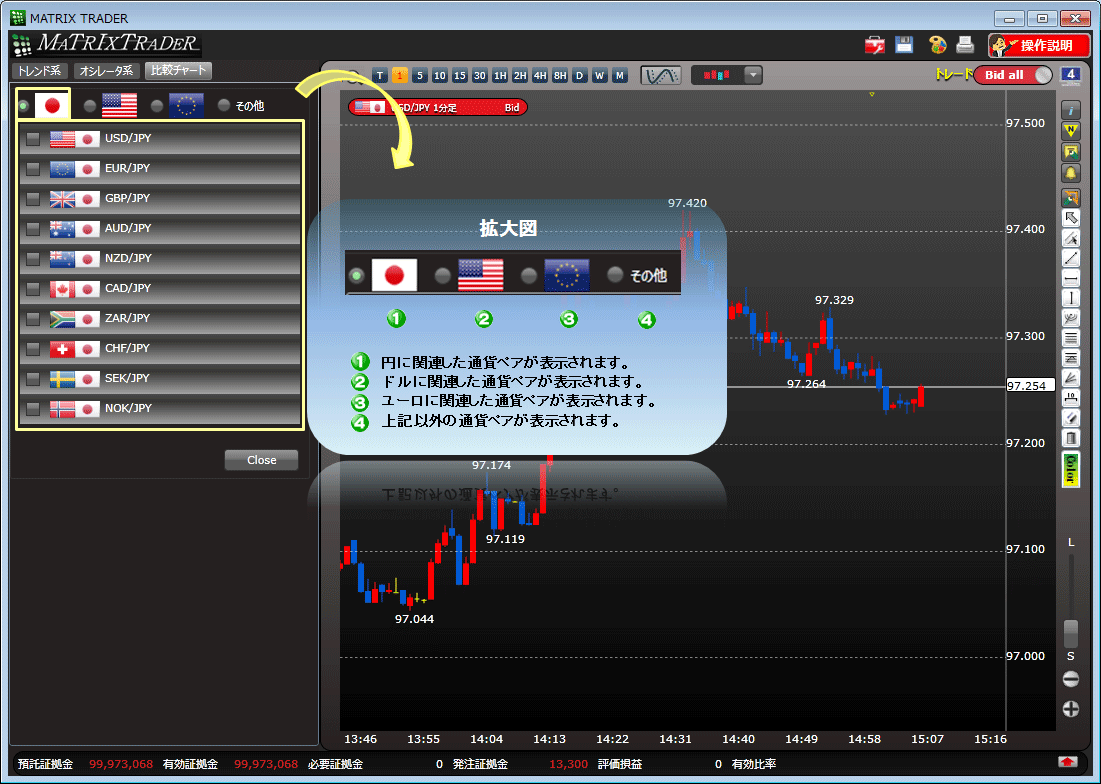Click the 97.254 current price label
The height and width of the screenshot is (784, 1101).
point(1030,385)
